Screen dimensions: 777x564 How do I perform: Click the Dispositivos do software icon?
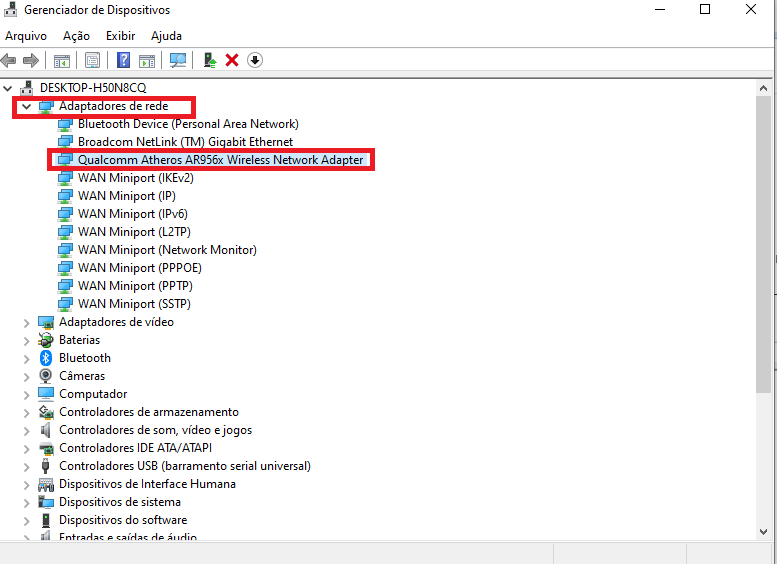click(x=46, y=520)
